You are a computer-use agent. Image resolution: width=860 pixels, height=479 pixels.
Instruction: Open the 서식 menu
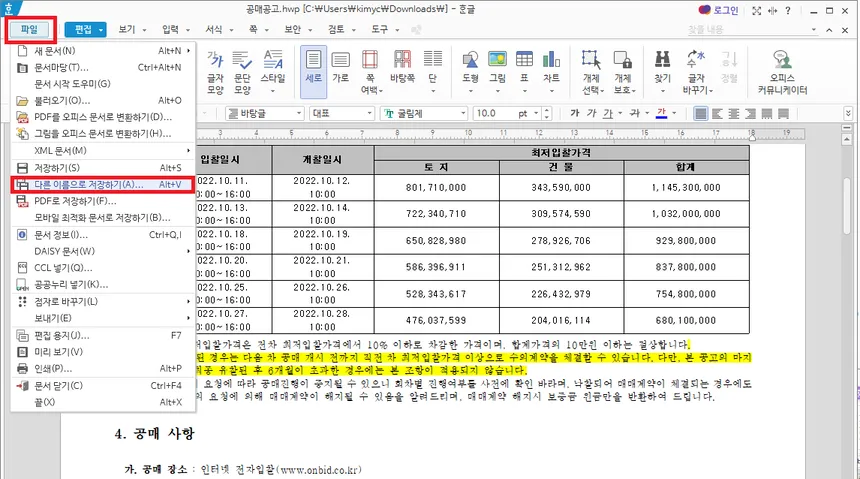pyautogui.click(x=219, y=30)
